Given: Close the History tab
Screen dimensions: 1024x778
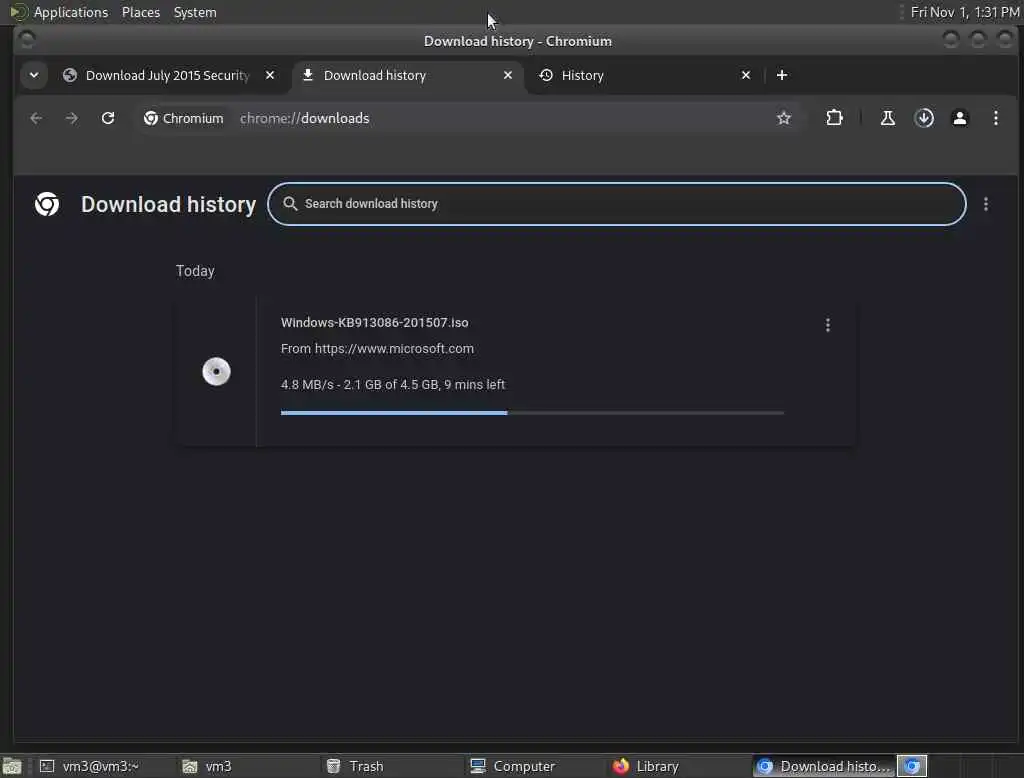Looking at the screenshot, I should pos(746,75).
